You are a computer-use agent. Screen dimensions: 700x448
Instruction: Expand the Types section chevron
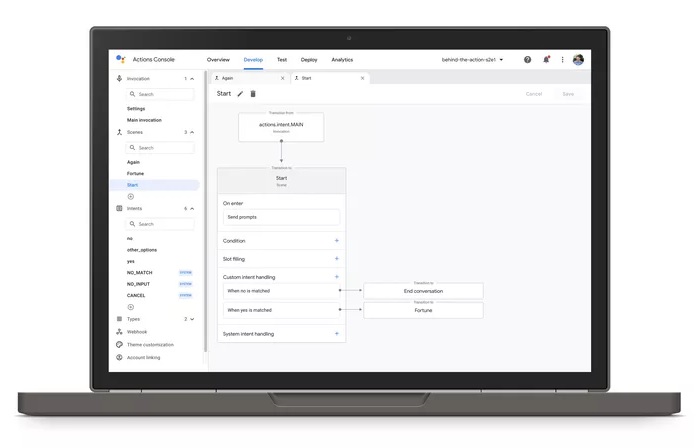pos(192,319)
